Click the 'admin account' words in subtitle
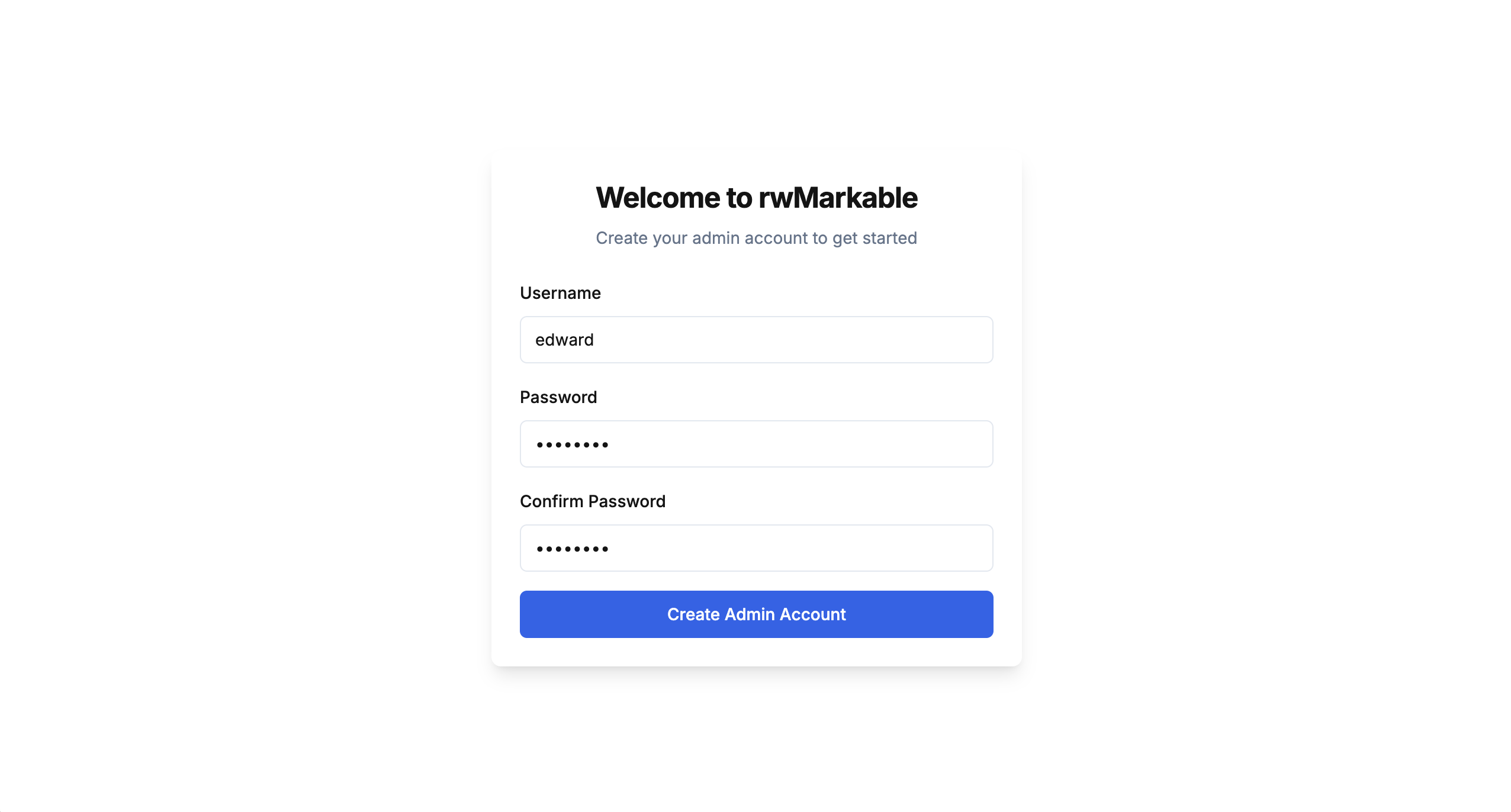This screenshot has width=1511, height=812. pos(750,238)
